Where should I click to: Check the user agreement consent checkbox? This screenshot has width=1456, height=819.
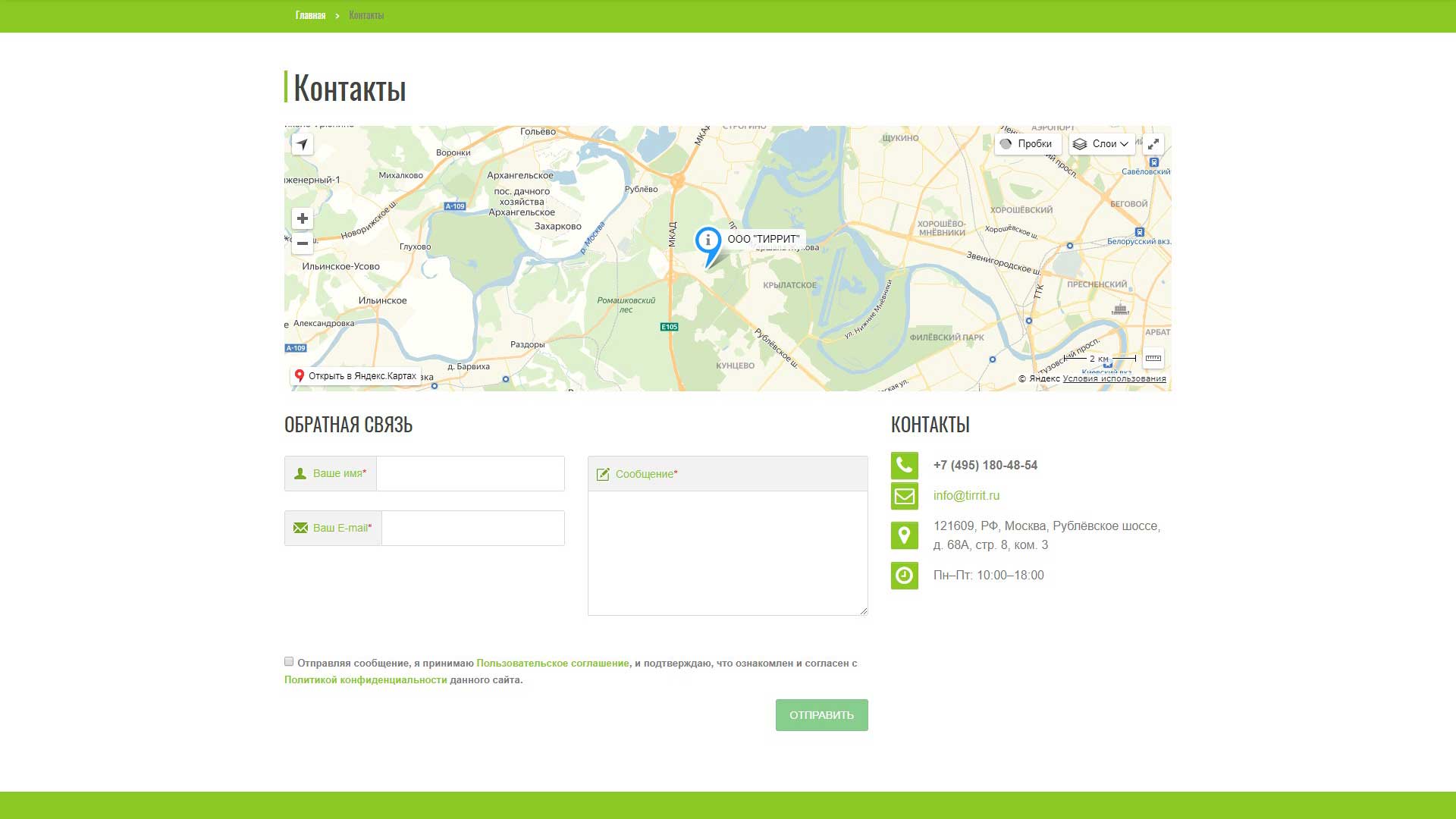[x=289, y=662]
